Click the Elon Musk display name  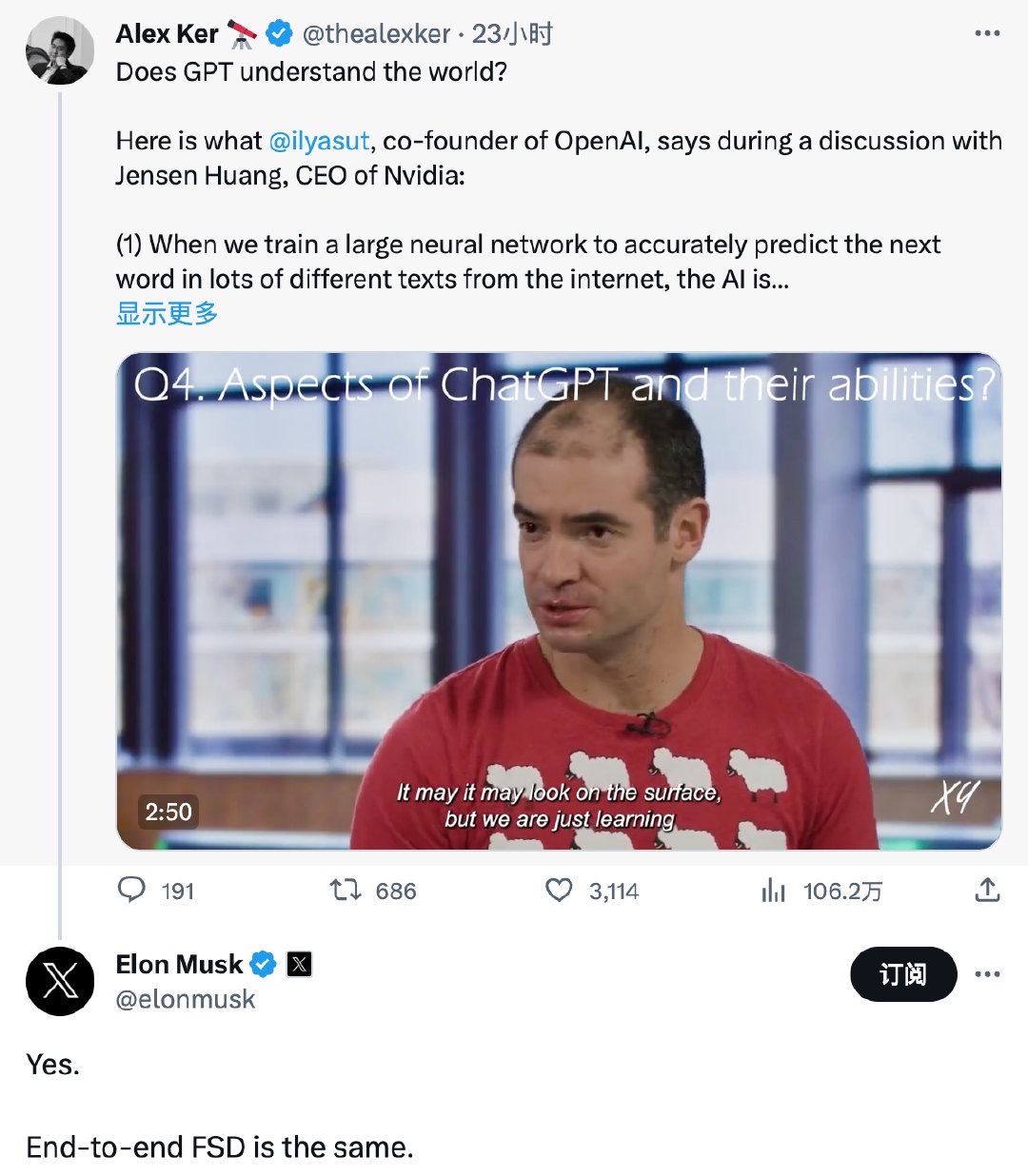[x=179, y=965]
